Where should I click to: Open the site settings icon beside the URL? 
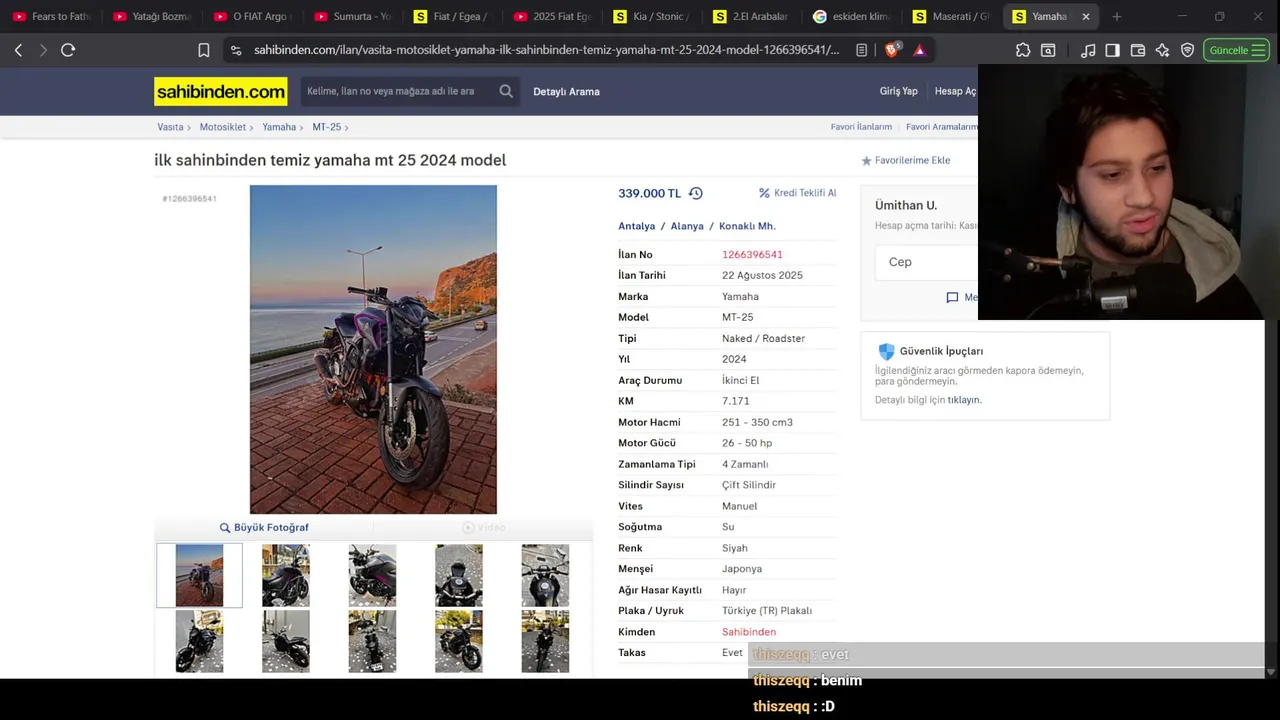point(235,50)
